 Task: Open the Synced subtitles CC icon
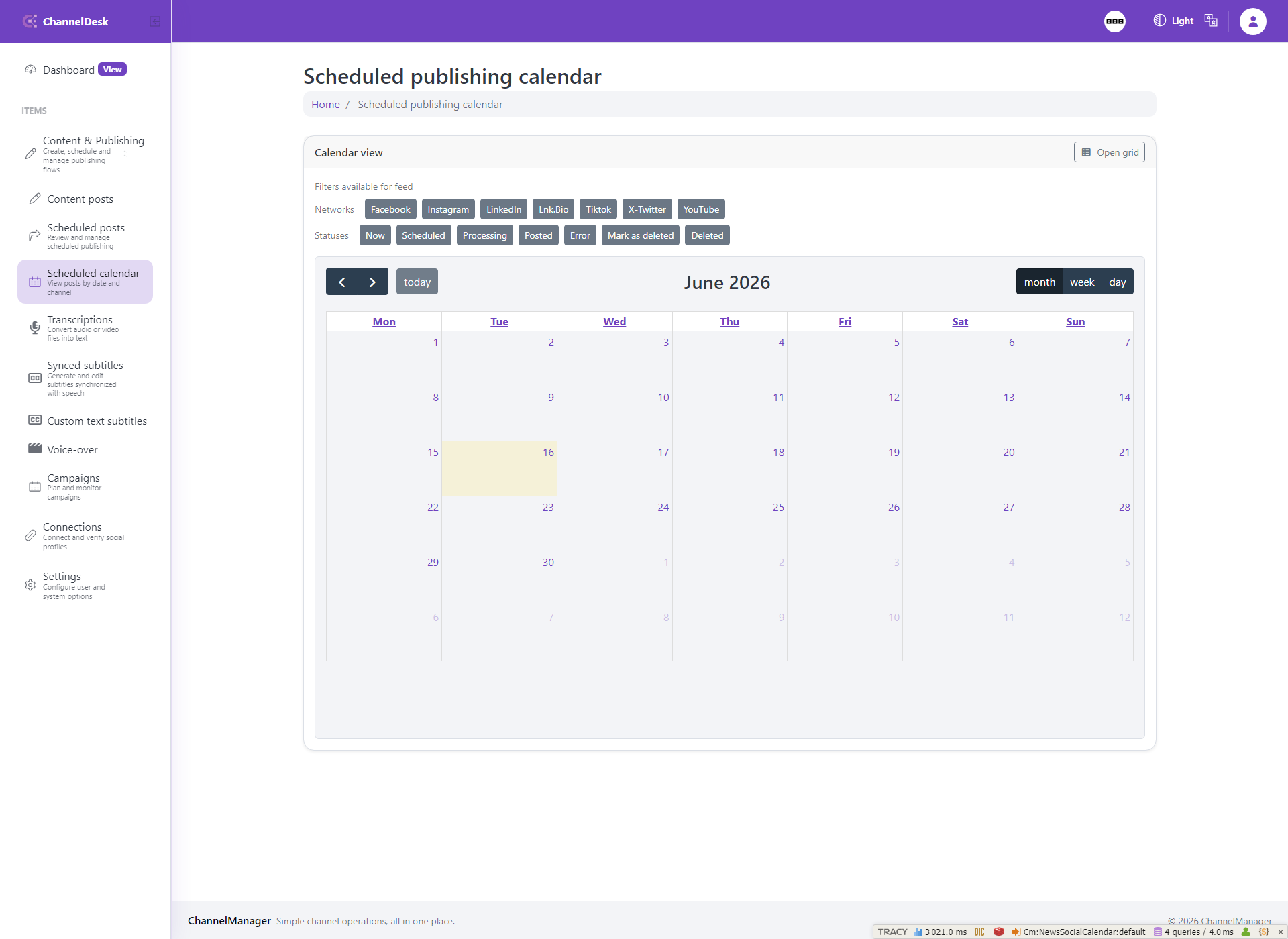point(35,378)
